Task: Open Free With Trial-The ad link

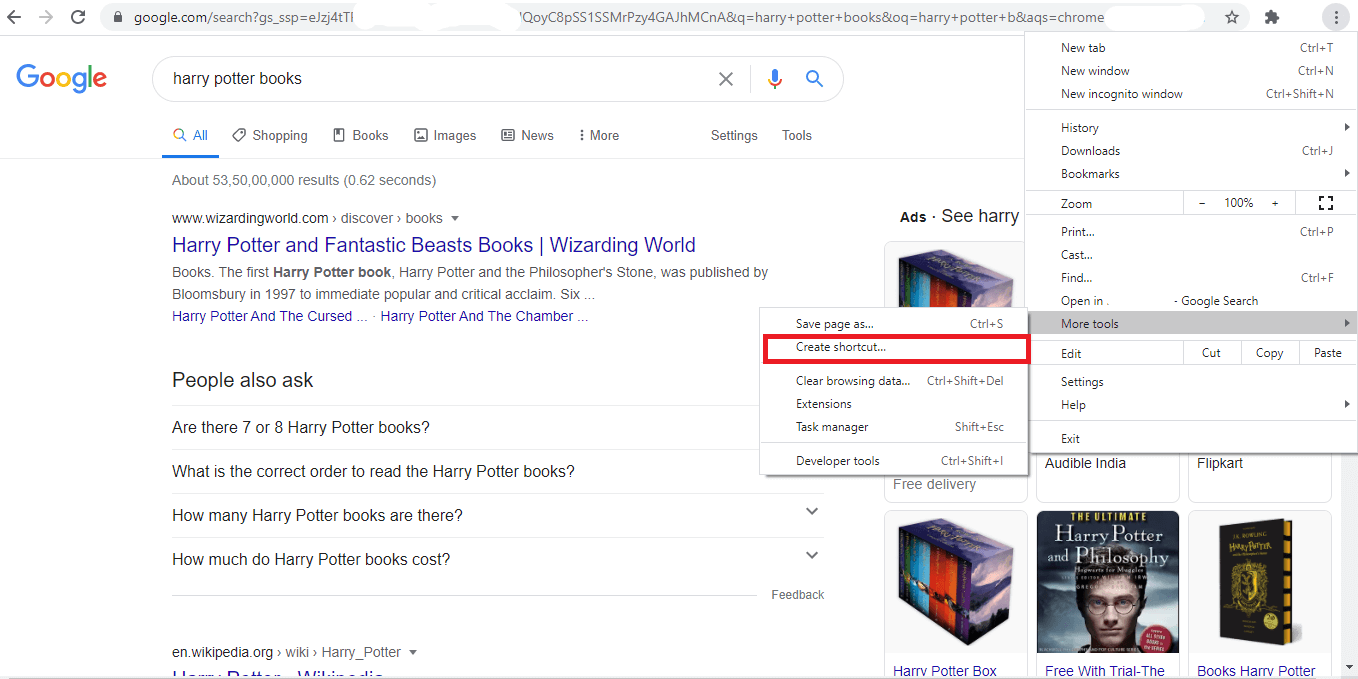Action: point(1105,671)
